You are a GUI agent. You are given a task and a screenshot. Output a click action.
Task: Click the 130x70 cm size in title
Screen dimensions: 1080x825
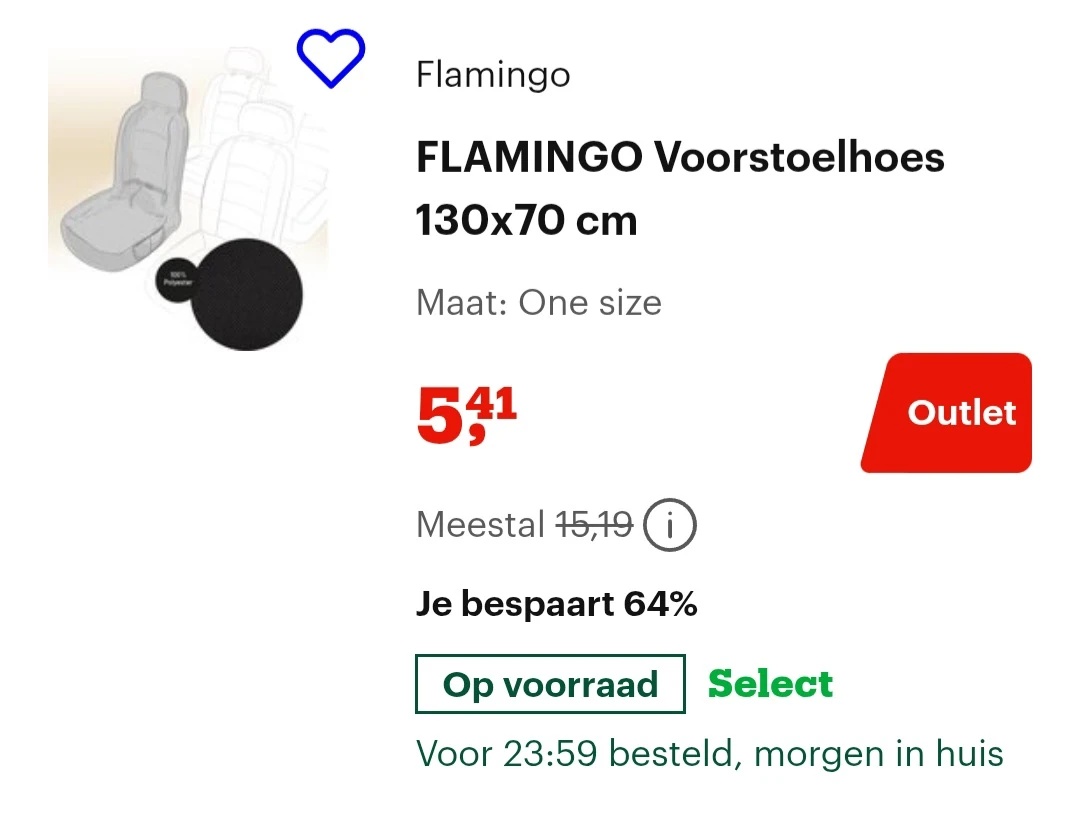(x=526, y=221)
